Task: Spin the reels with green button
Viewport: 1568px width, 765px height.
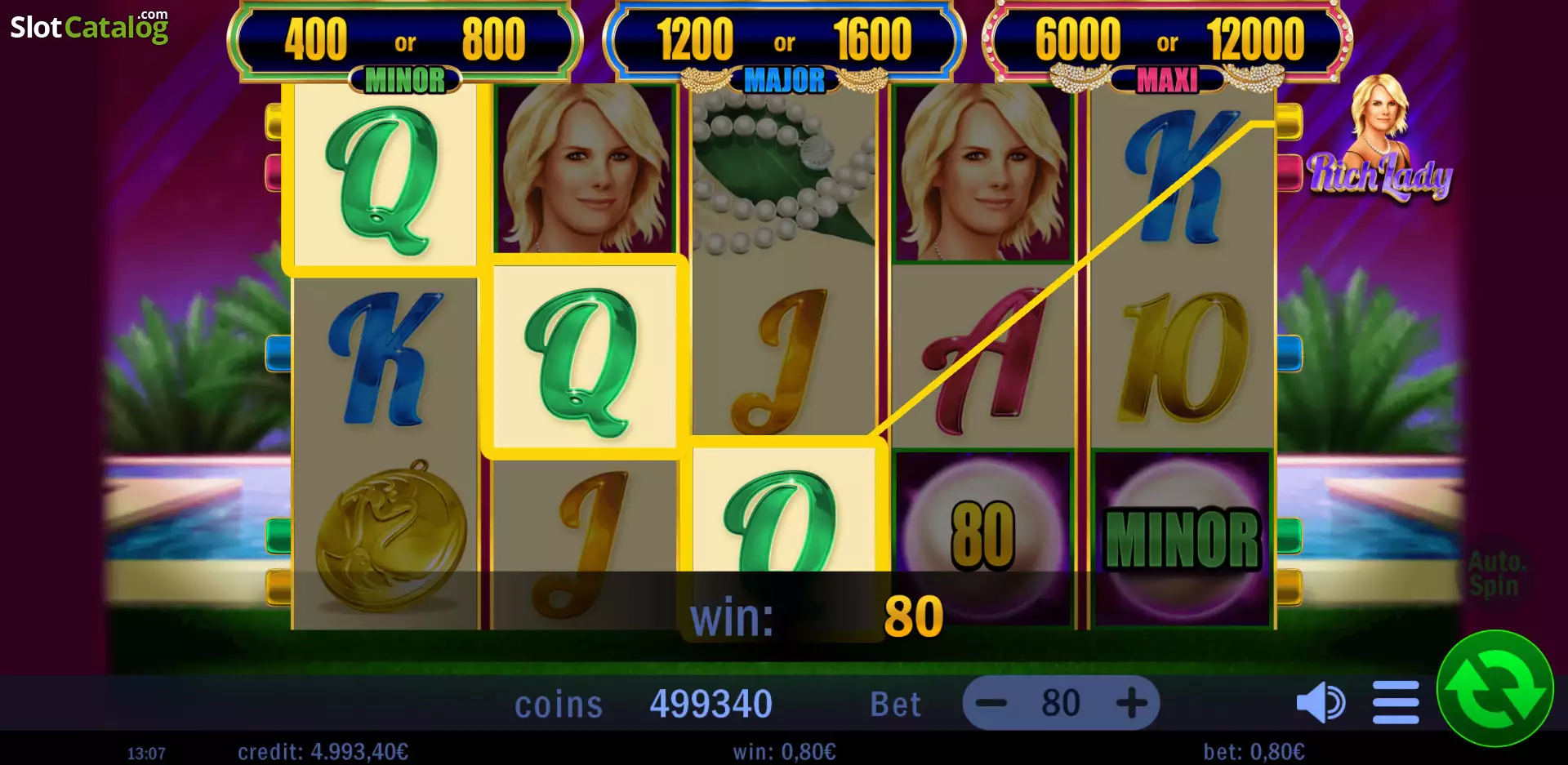Action: tap(1494, 688)
